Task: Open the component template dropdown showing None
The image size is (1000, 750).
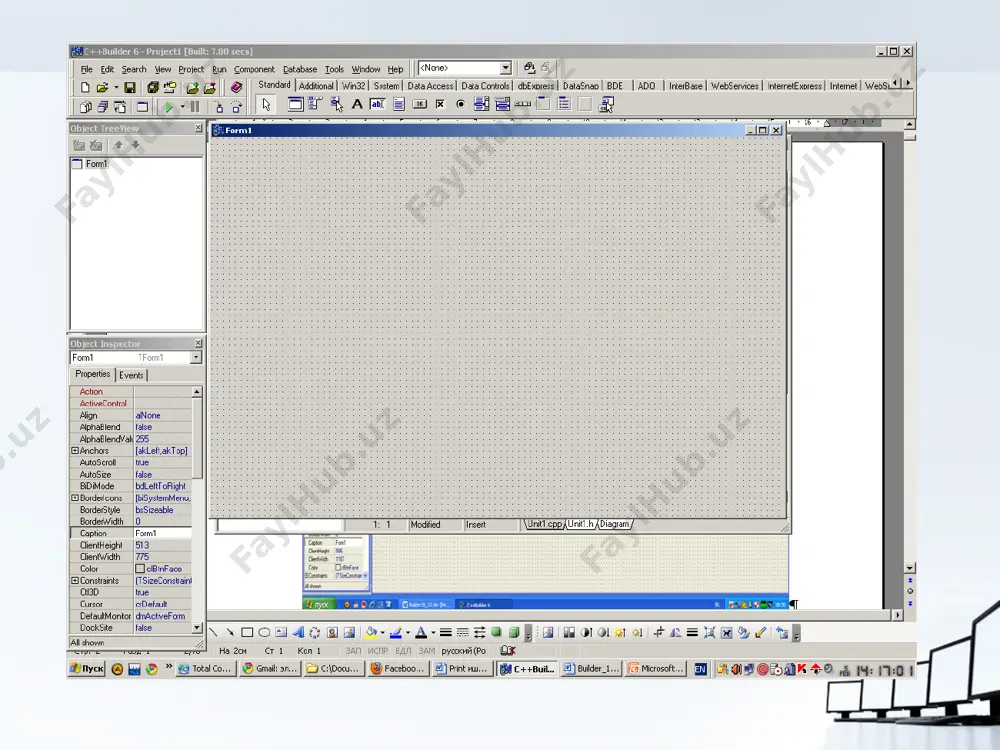Action: pyautogui.click(x=505, y=68)
